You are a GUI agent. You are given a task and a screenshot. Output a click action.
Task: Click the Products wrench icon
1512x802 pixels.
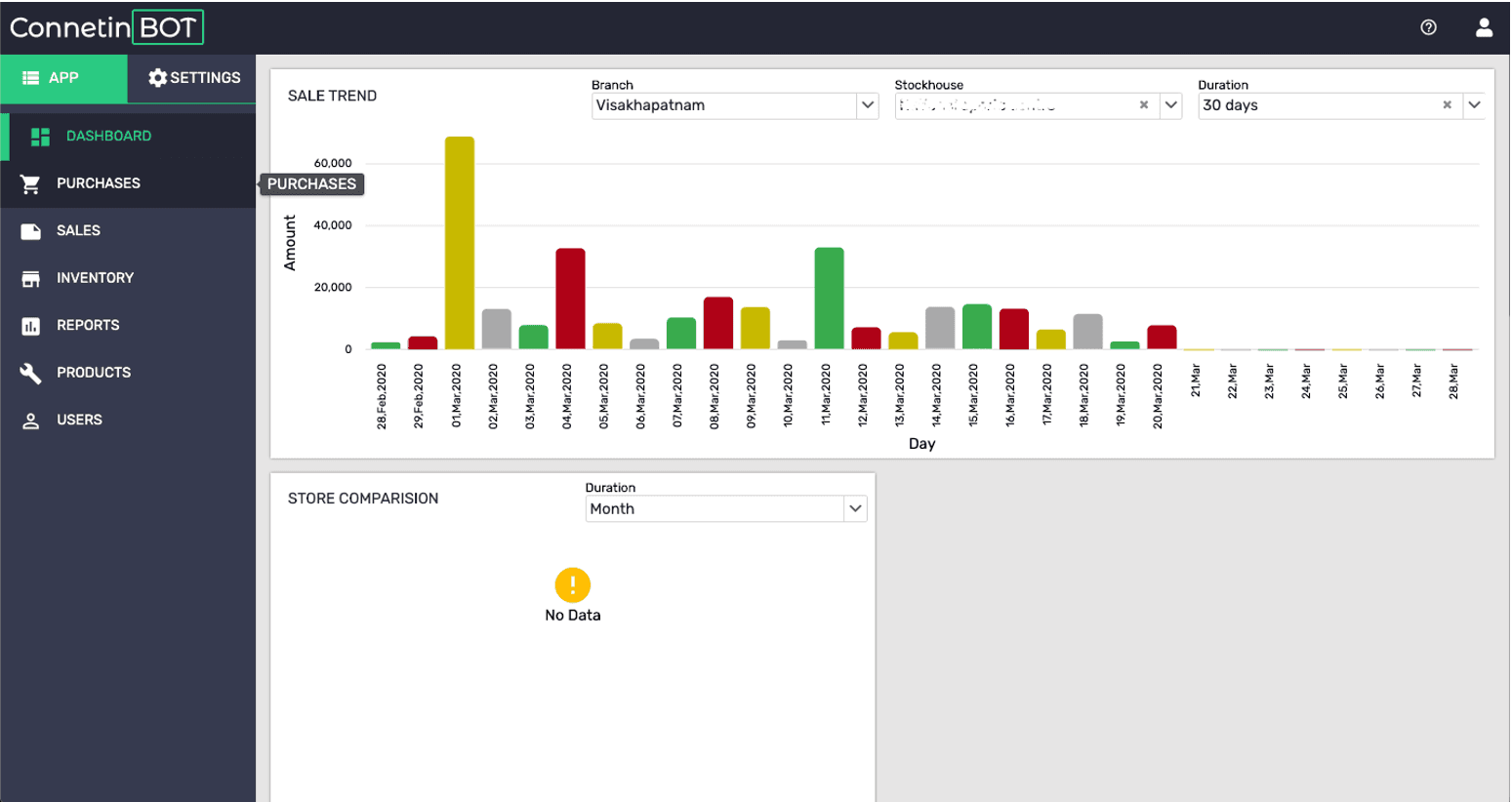click(x=31, y=373)
